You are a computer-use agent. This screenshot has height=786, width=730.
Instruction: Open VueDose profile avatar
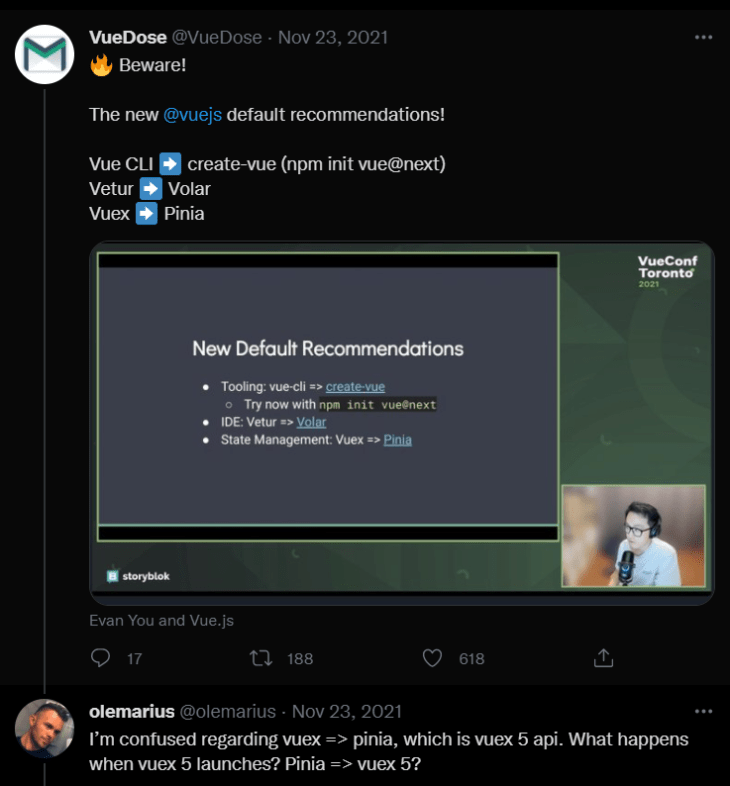coord(45,55)
